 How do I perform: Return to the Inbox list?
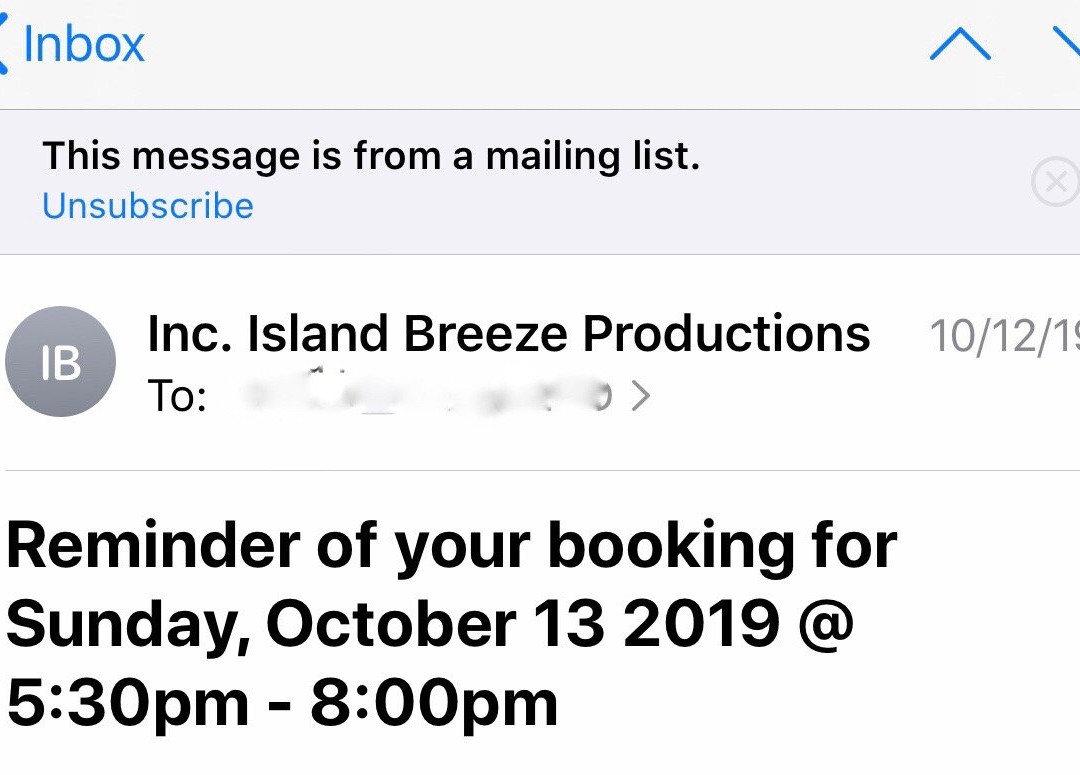(72, 44)
